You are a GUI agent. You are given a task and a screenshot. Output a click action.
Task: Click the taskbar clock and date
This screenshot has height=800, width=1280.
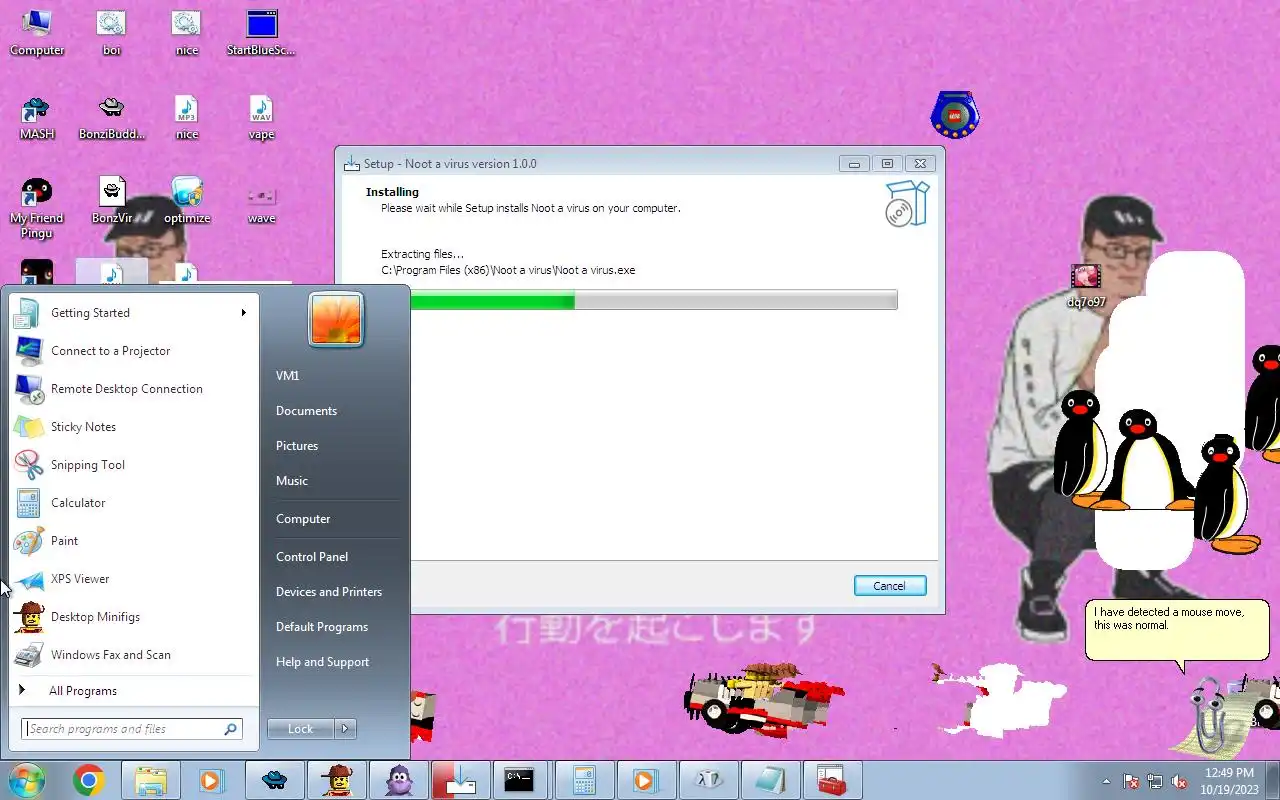pyautogui.click(x=1229, y=781)
